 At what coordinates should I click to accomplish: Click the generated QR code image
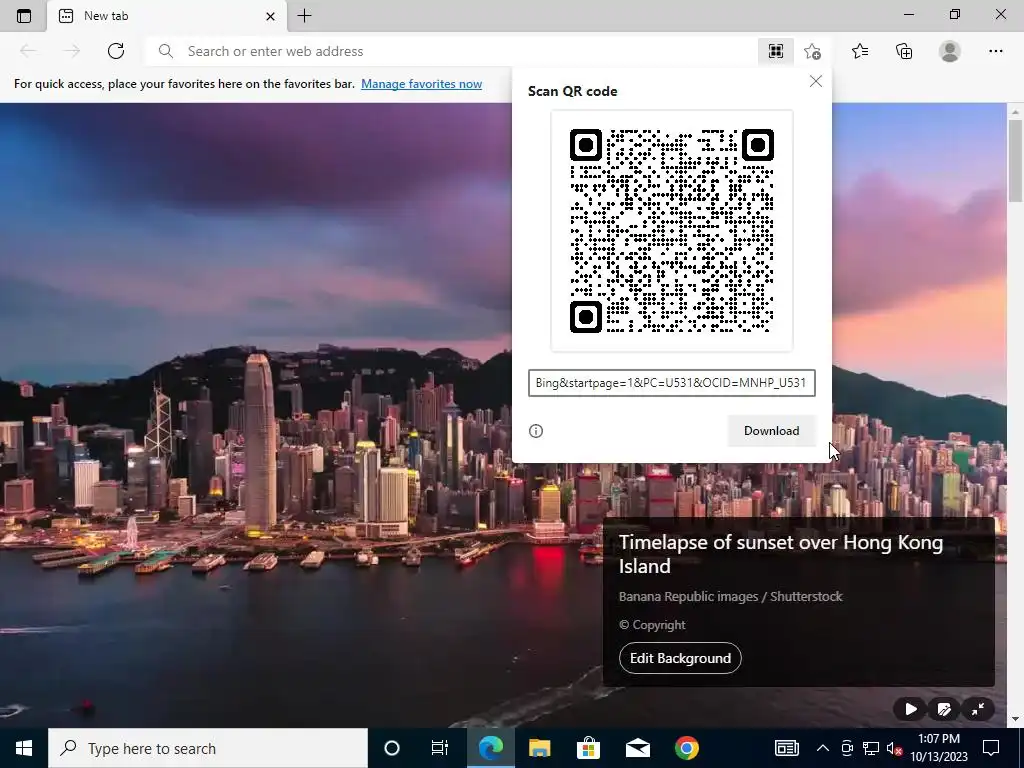coord(672,231)
